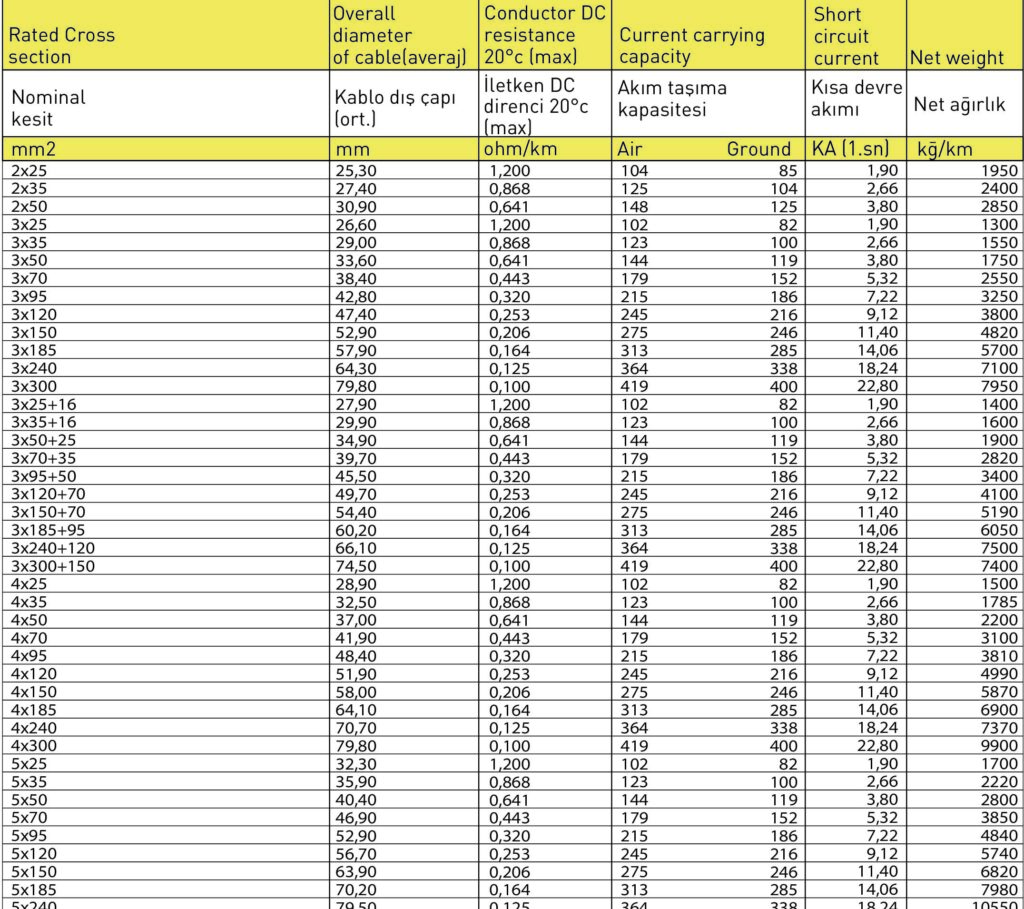Click the "Ground" sub-column label
This screenshot has width=1024, height=909.
[x=758, y=149]
